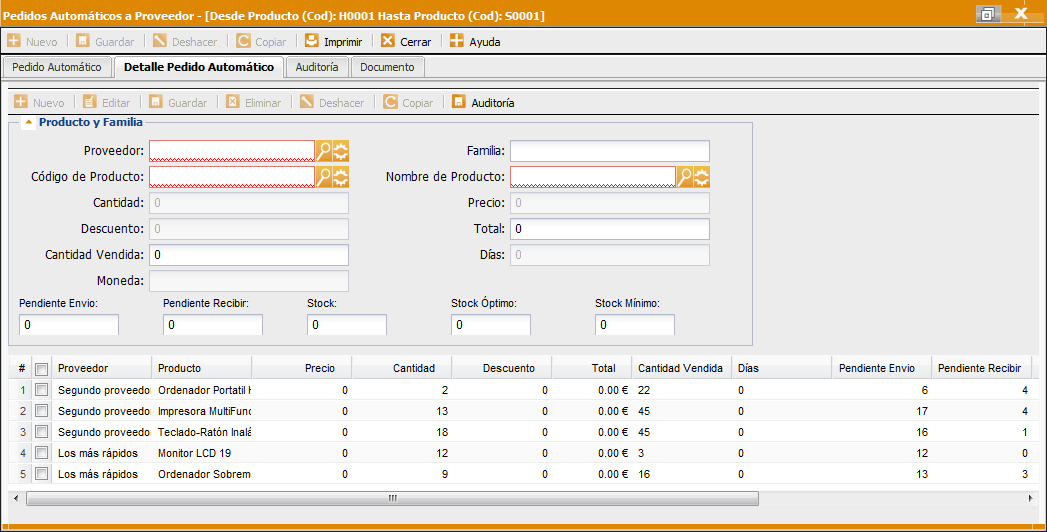
Task: Select the 'Monitor LCD 19' product cell
Action: click(x=202, y=453)
